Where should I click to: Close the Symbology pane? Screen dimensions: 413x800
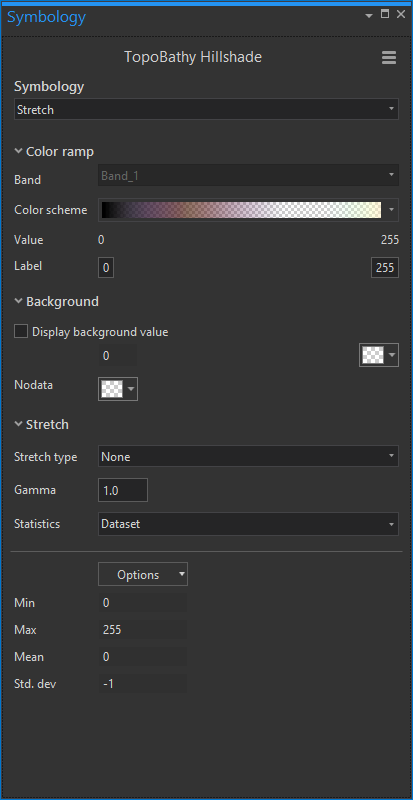[x=401, y=15]
